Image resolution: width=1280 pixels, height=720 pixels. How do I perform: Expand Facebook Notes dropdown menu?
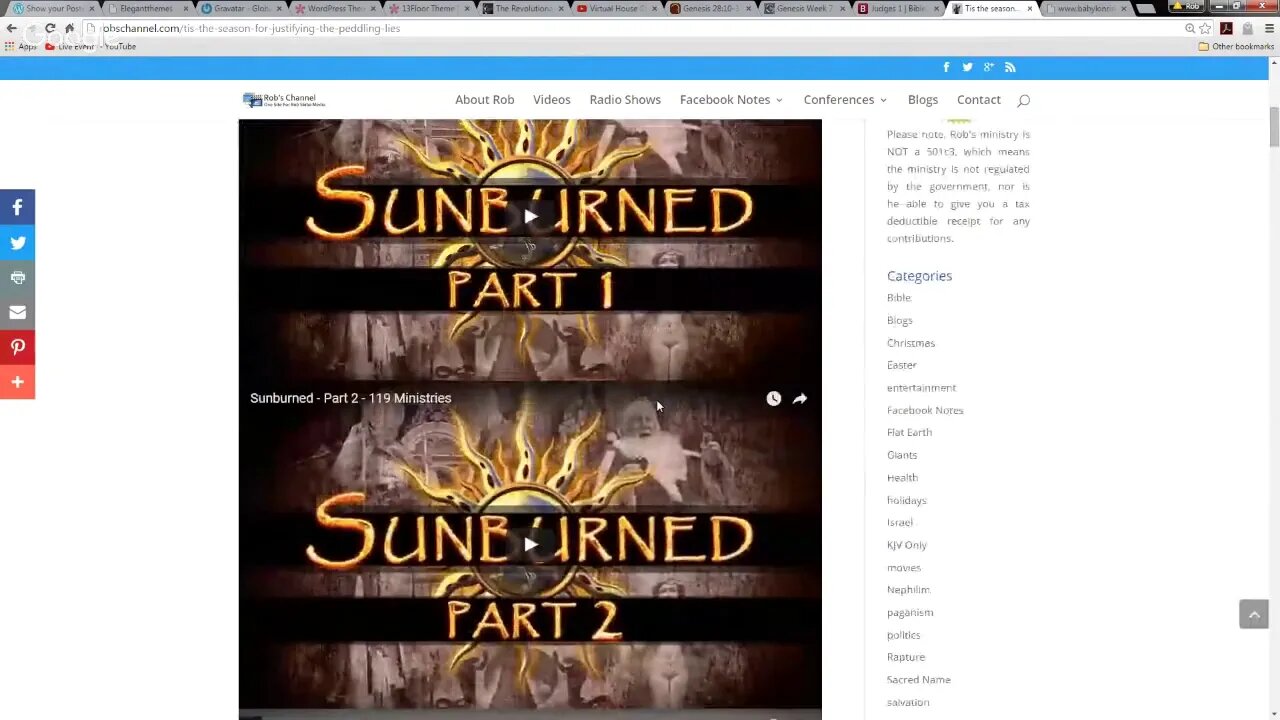click(x=731, y=100)
